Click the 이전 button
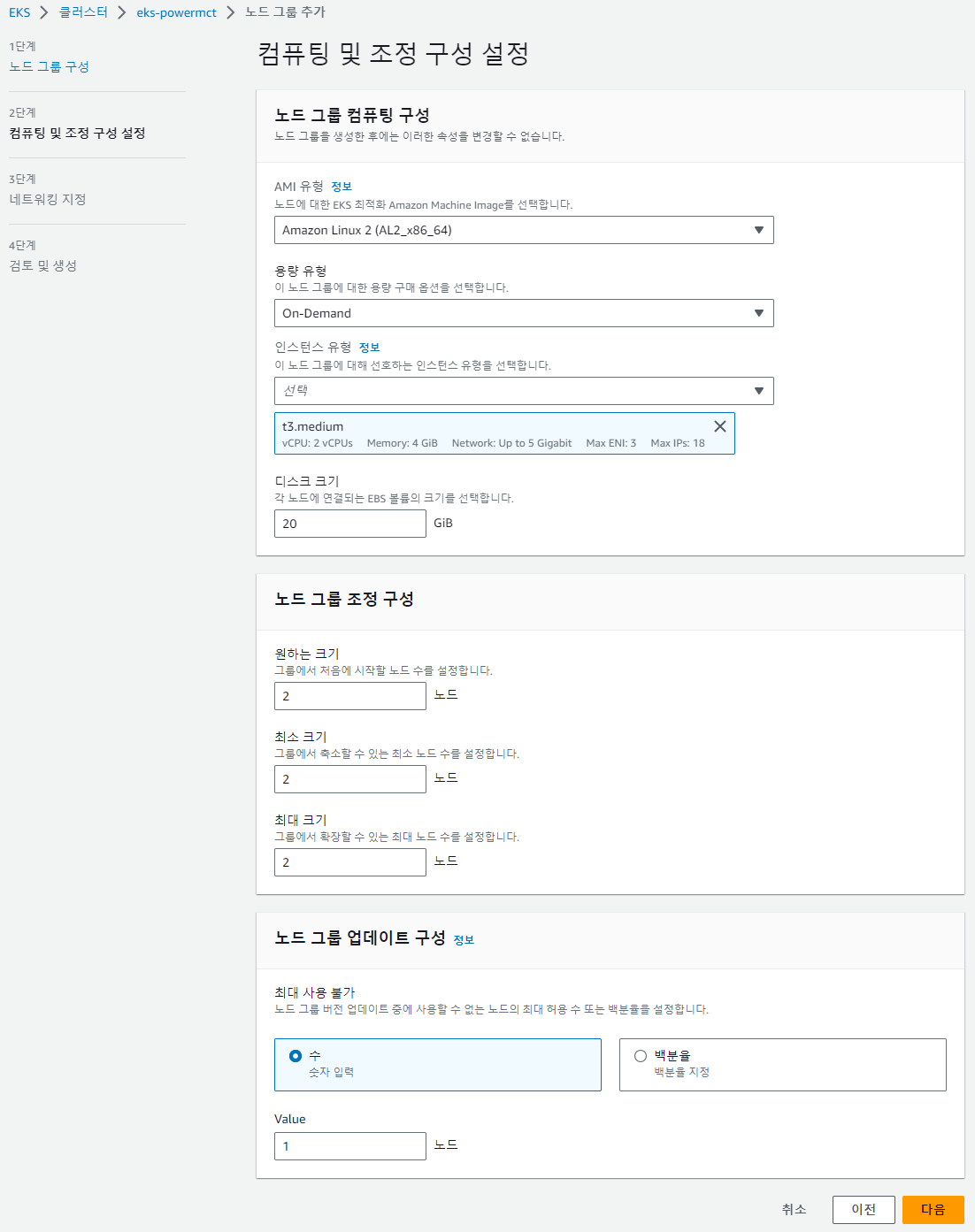Viewport: 975px width, 1232px height. [x=864, y=1209]
